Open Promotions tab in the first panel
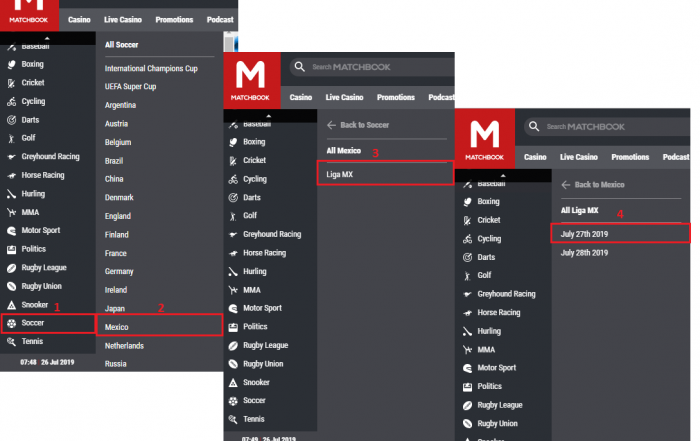 tap(174, 20)
